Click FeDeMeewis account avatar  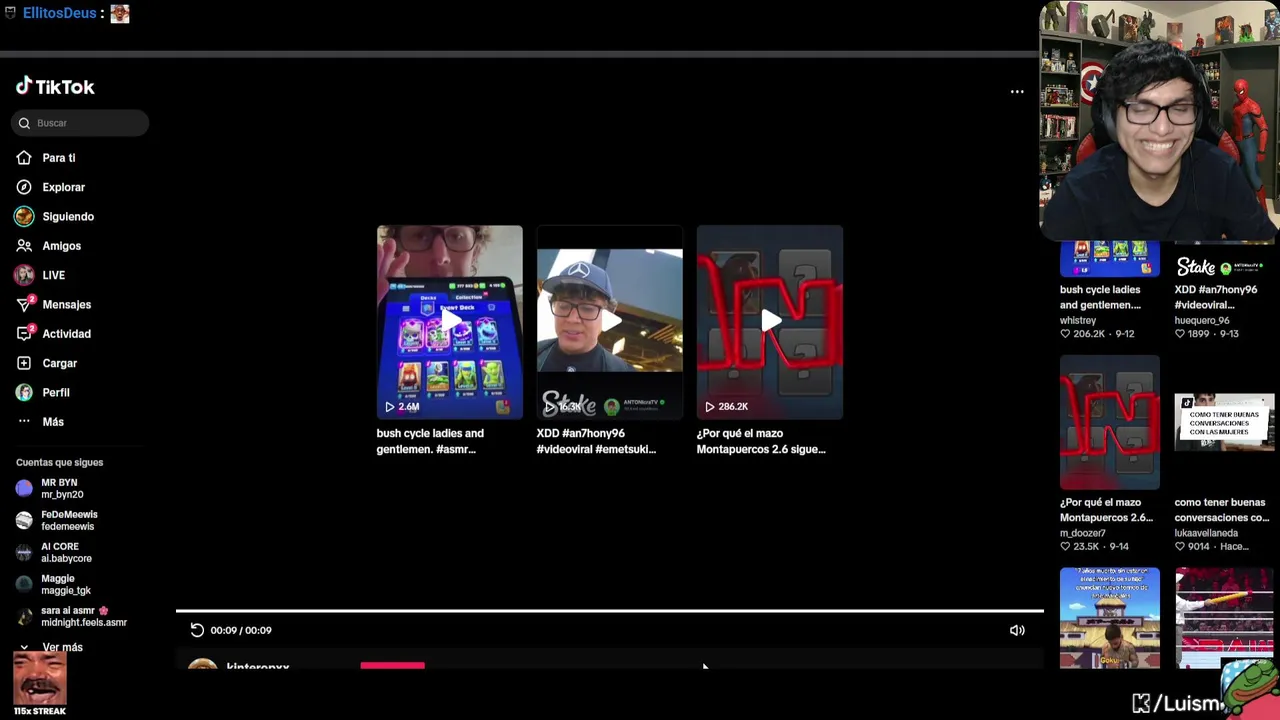24,520
